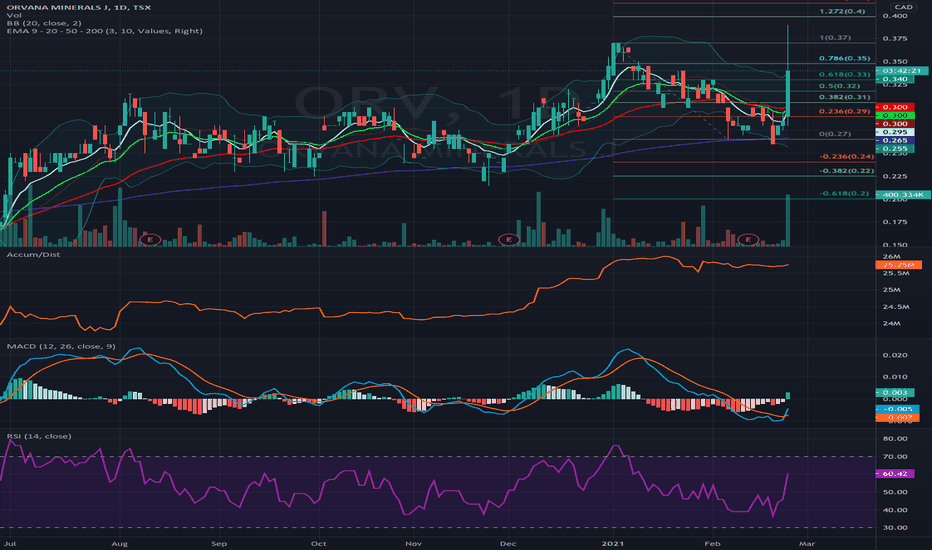Viewport: 932px width, 550px height.
Task: Click the blue -0.005 MACD value label
Action: 898,409
